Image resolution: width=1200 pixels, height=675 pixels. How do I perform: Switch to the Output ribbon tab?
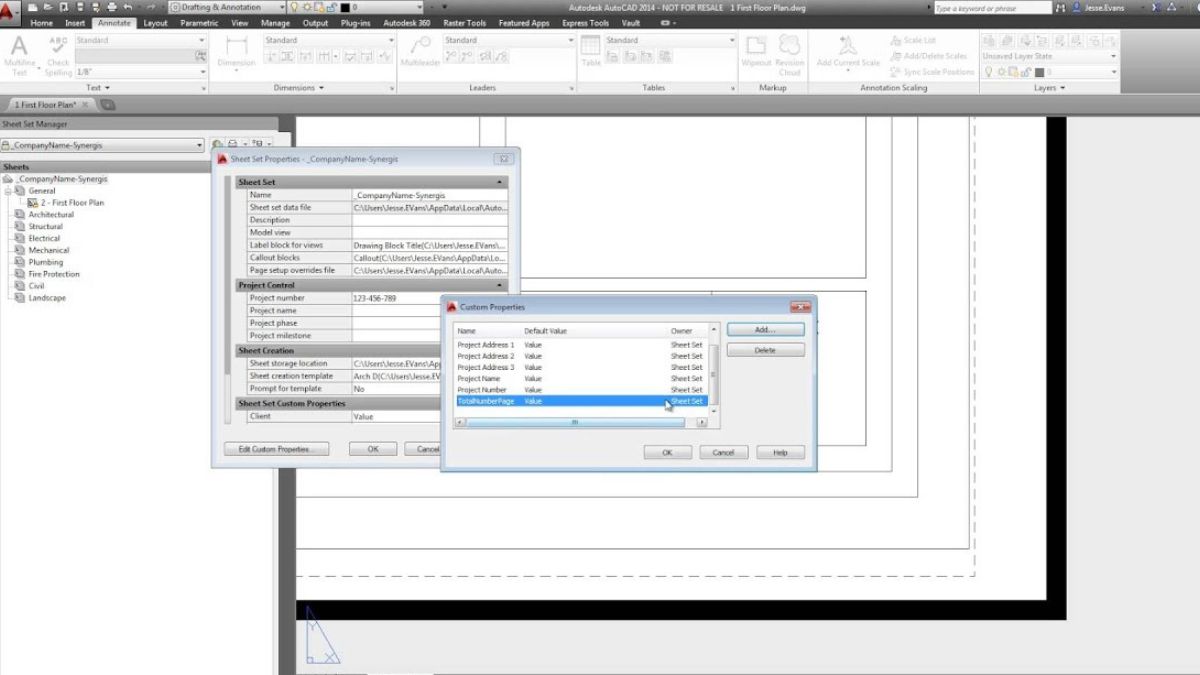pyautogui.click(x=315, y=23)
